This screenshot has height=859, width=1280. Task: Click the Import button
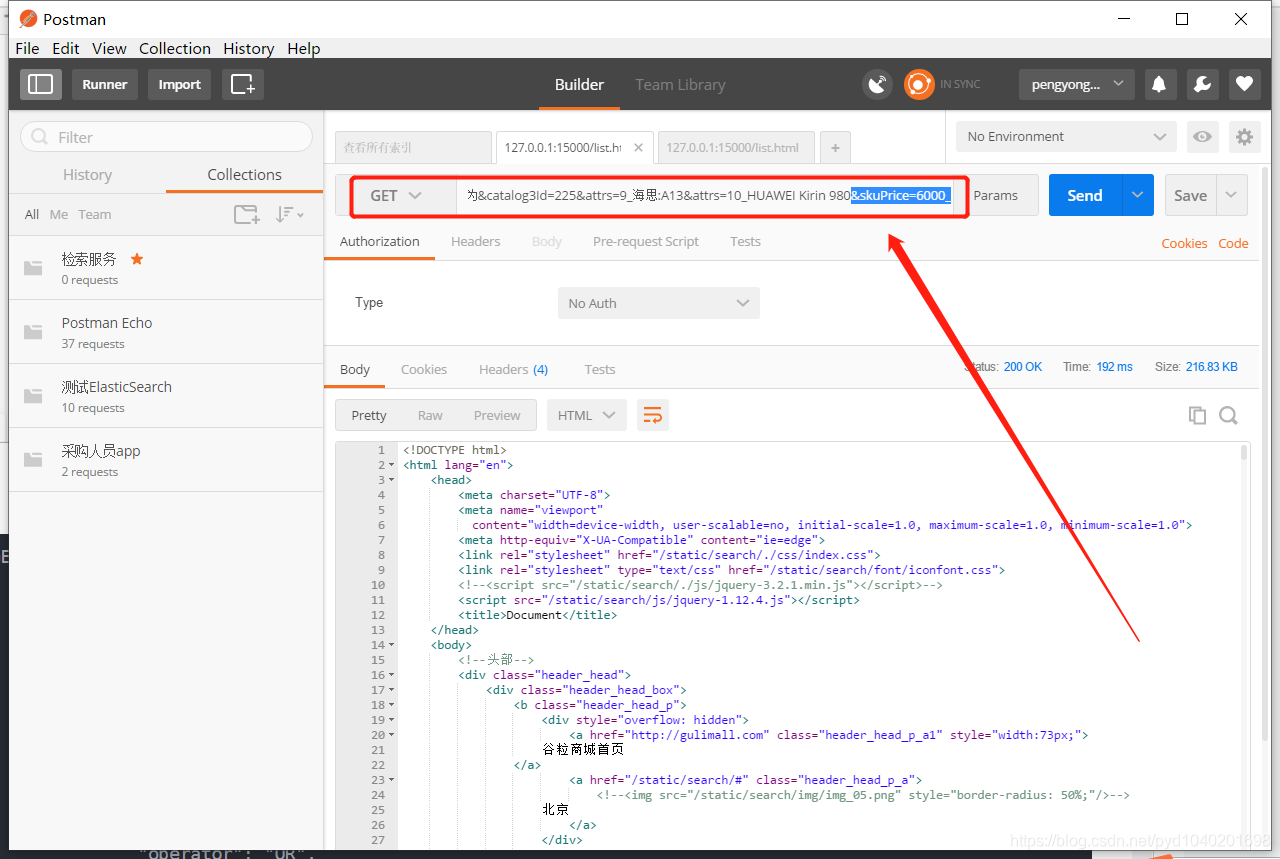click(x=180, y=85)
